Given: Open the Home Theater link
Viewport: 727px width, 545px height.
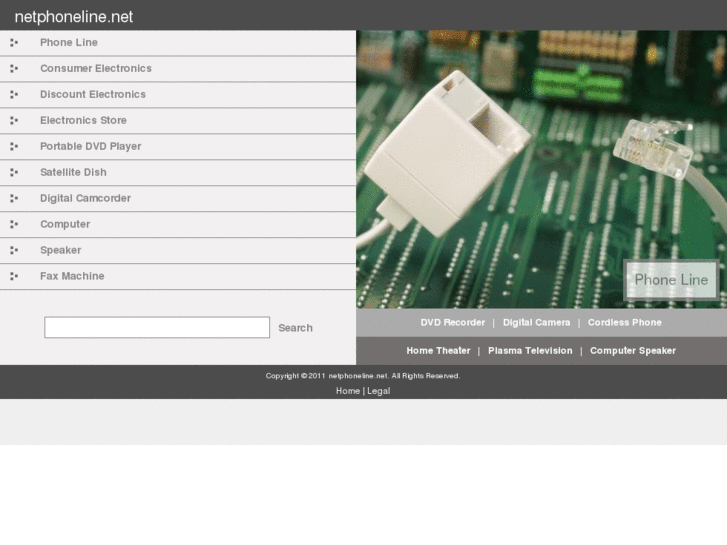Looking at the screenshot, I should 438,351.
